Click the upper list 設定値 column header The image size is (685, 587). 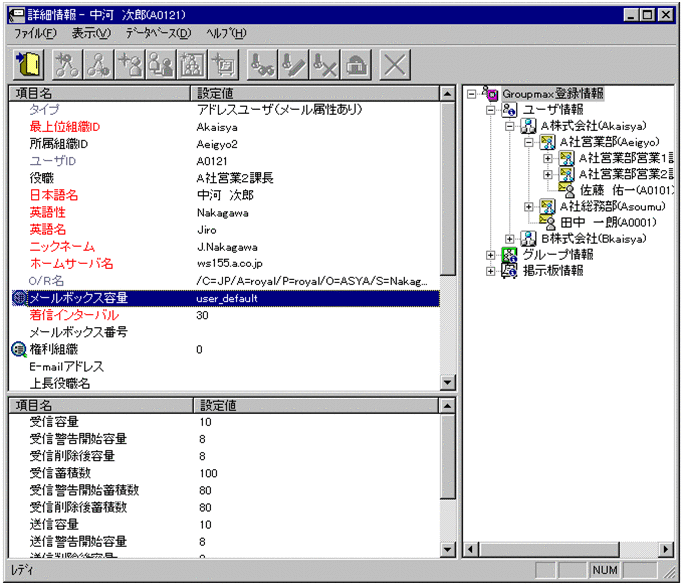point(315,93)
